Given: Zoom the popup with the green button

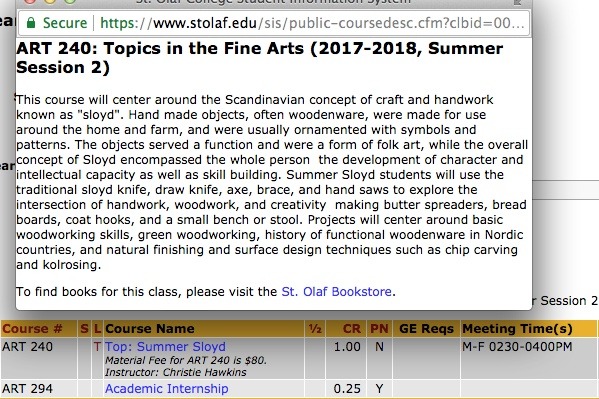Looking at the screenshot, I should click(70, 1).
